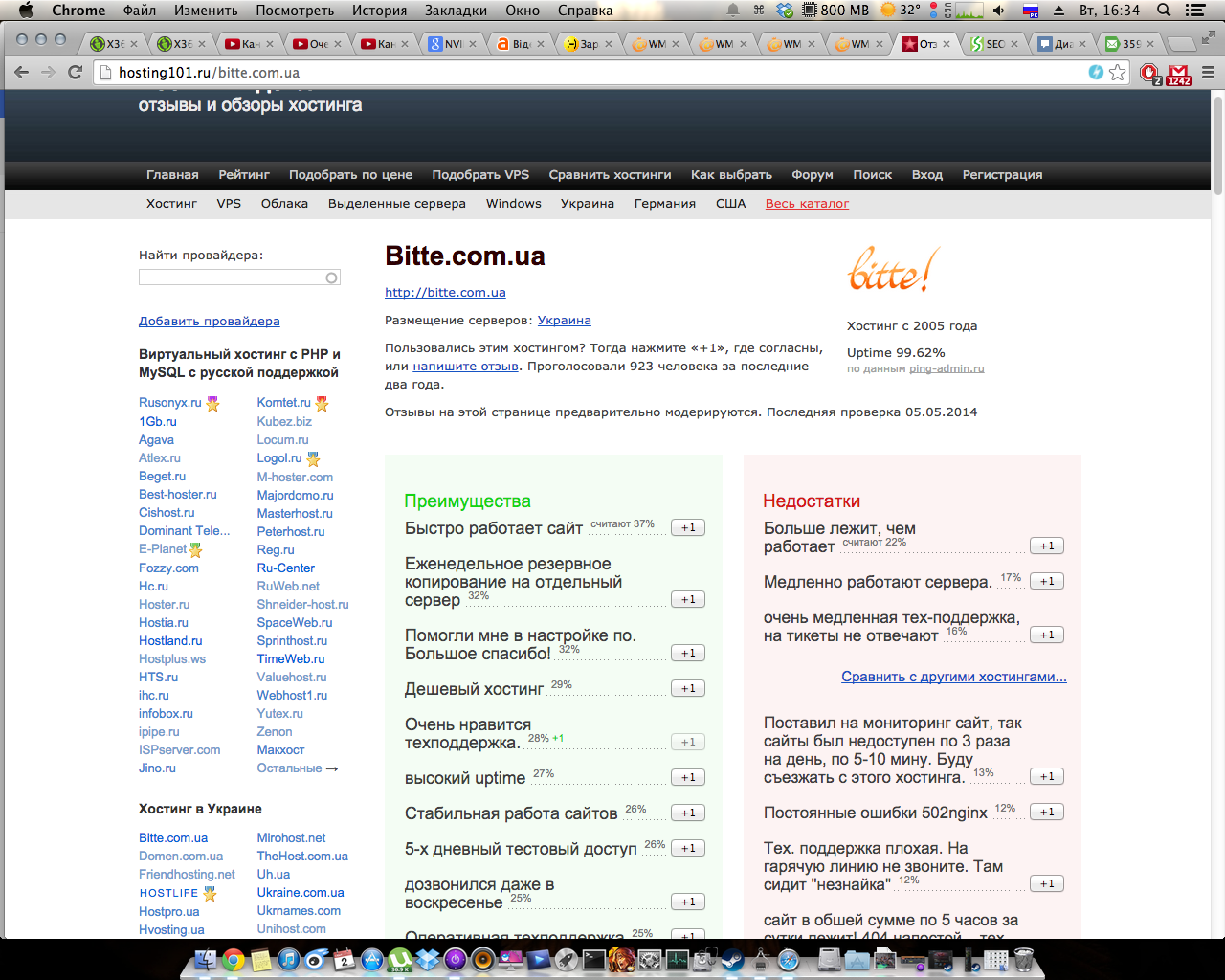Open Chrome icon in the dock
1225x980 pixels.
click(233, 959)
